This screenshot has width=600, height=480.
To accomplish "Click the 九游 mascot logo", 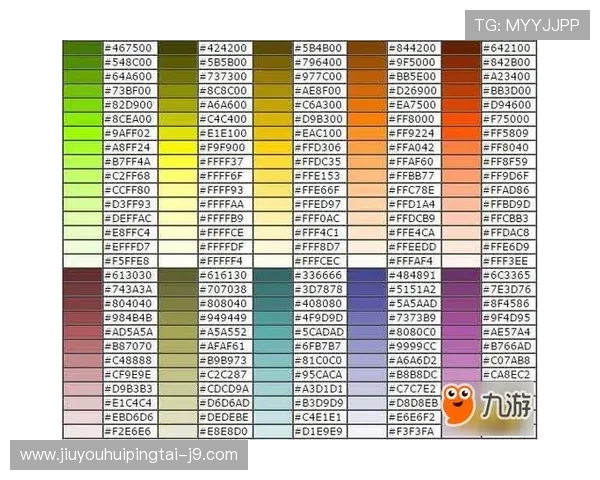I will tap(489, 409).
